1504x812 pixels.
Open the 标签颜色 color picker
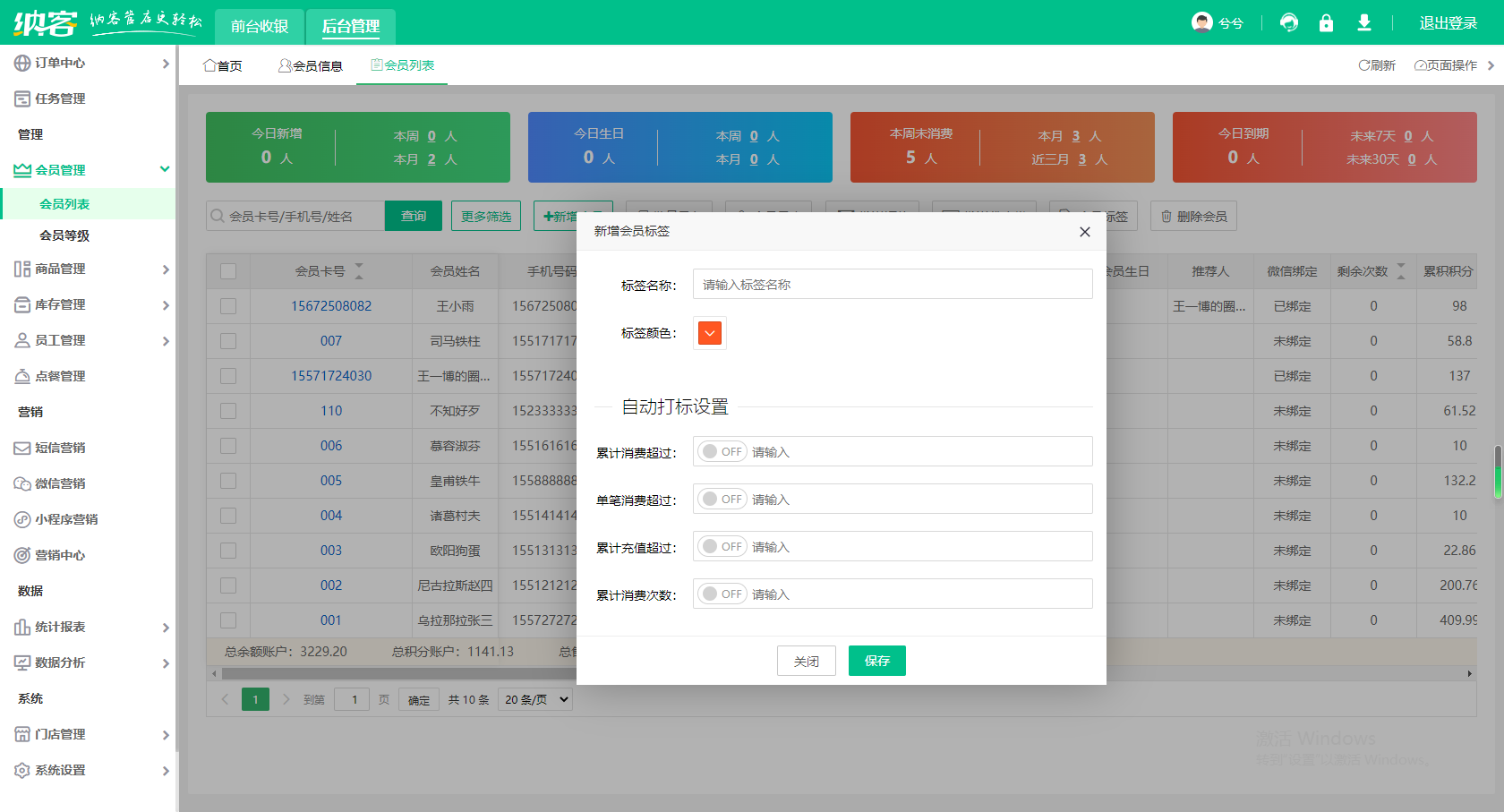coord(710,333)
